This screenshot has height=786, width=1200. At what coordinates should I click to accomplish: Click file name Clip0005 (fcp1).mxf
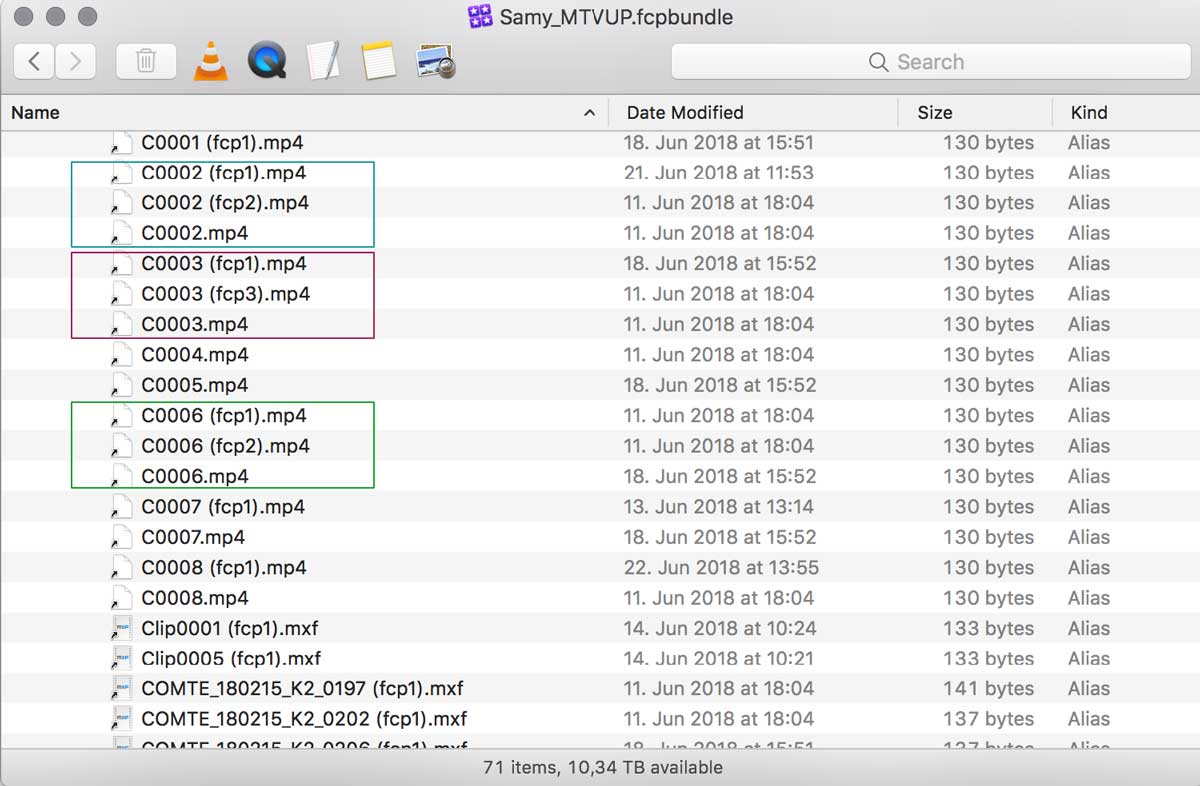tap(231, 658)
